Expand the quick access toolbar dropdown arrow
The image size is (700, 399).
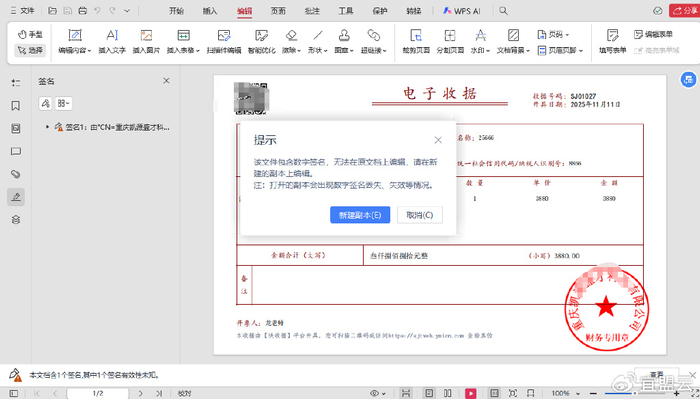[127, 11]
